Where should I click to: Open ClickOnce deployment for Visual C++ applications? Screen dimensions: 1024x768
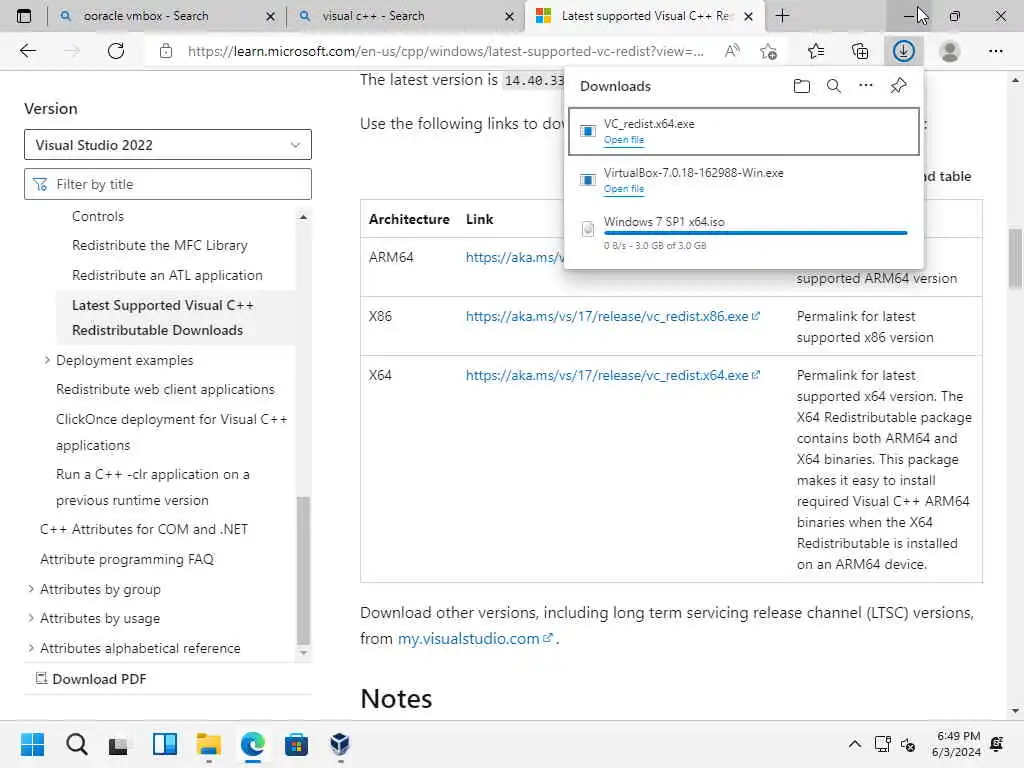tap(172, 432)
